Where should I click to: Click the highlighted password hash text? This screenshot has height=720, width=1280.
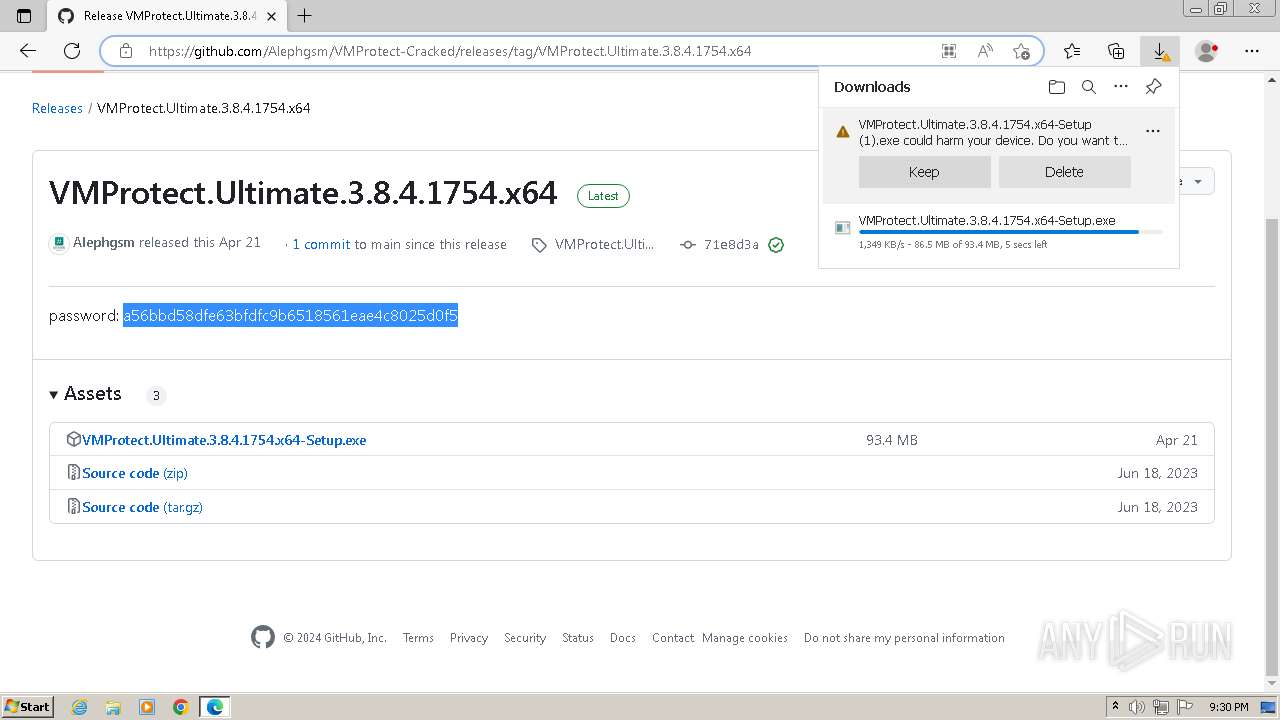(x=290, y=316)
